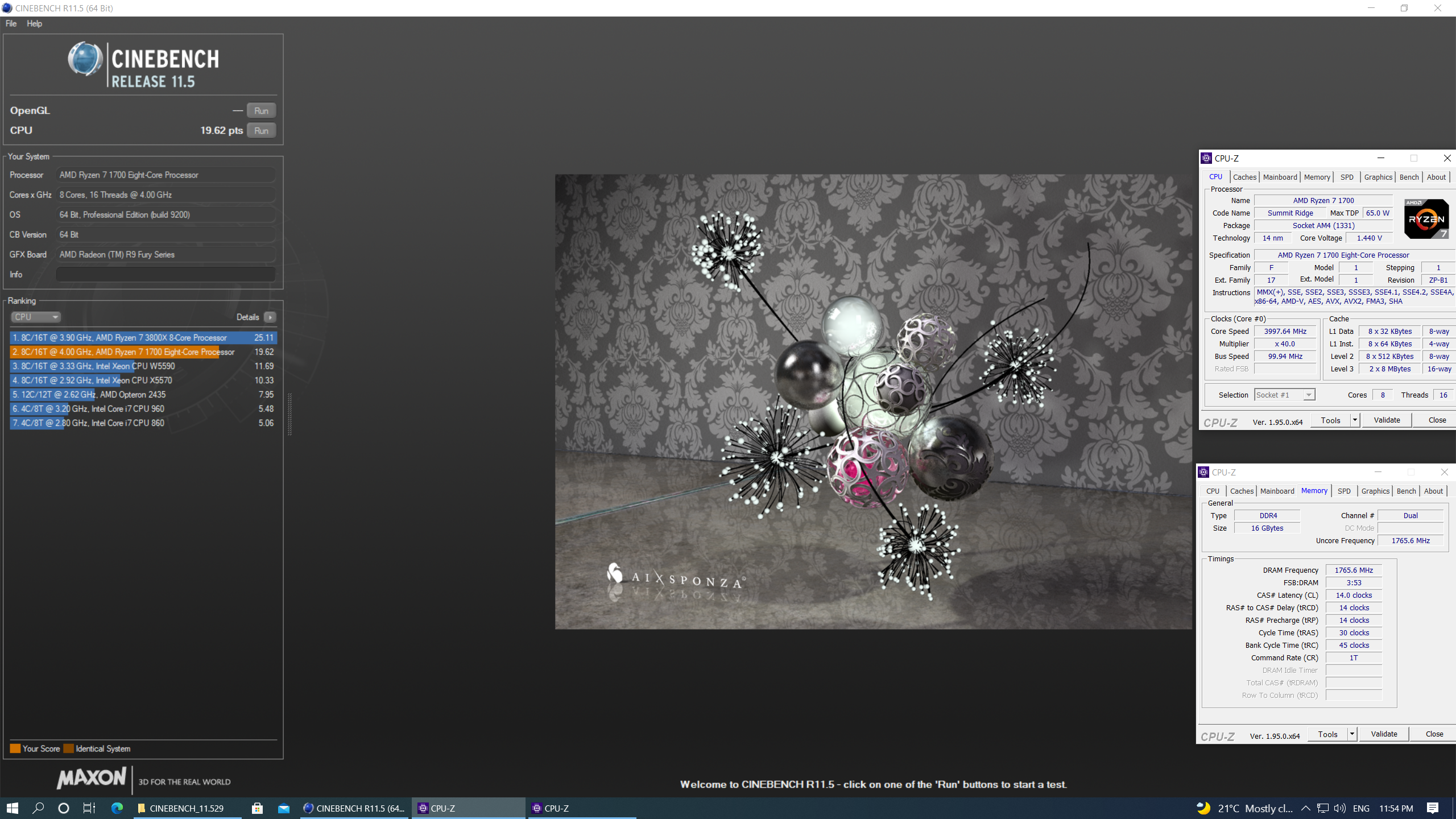Run the CPU benchmark test
1456x819 pixels.
point(261,130)
